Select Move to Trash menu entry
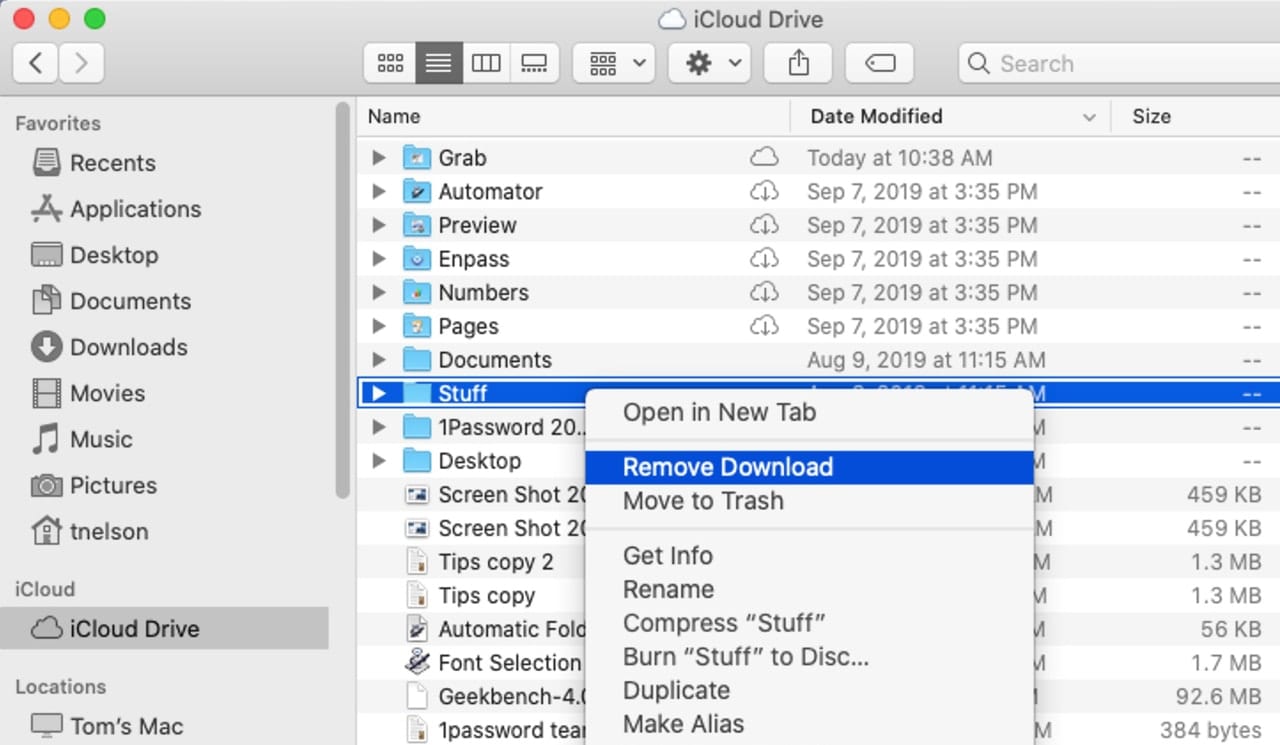The width and height of the screenshot is (1280, 745). [703, 501]
